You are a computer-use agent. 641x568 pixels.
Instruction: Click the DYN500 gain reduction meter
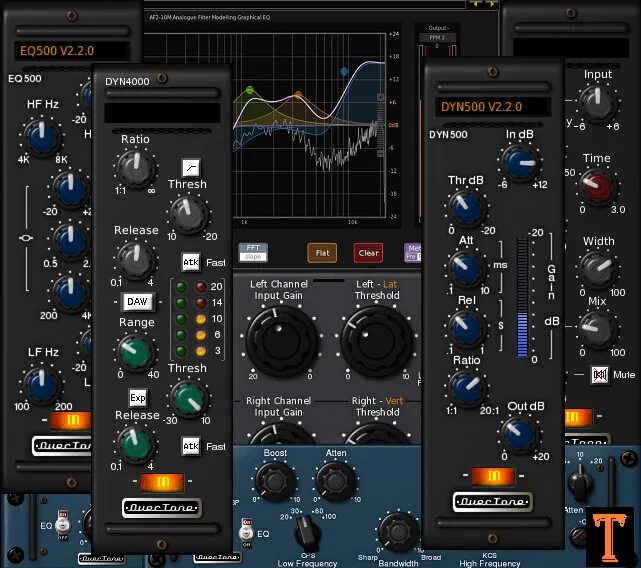click(x=522, y=297)
